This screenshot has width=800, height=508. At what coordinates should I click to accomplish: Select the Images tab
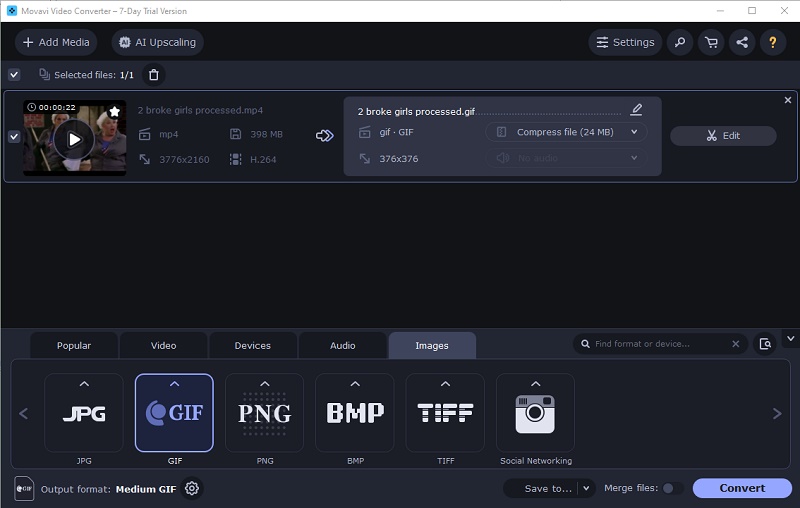pyautogui.click(x=432, y=345)
